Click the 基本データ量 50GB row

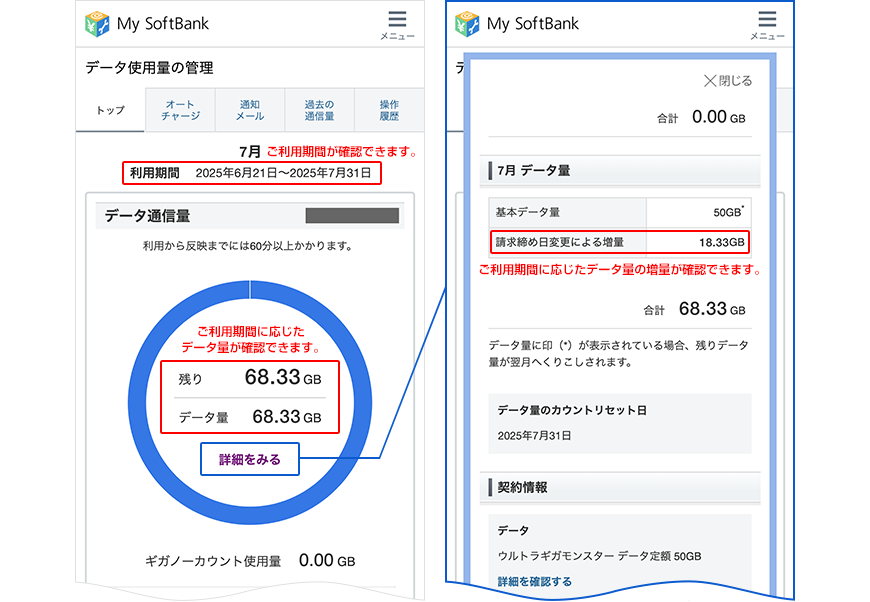(x=620, y=212)
